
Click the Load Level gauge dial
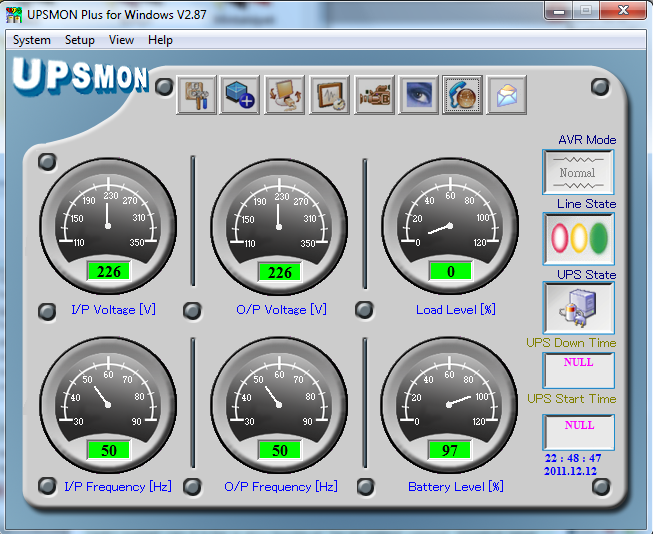tap(450, 226)
